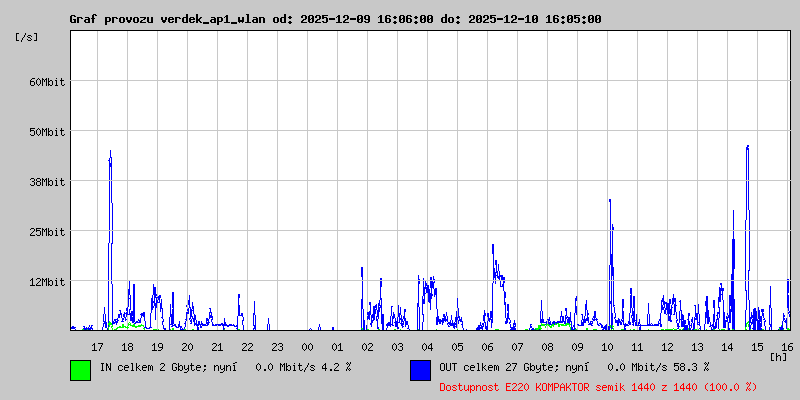Click hour label 08 on x-axis
The width and height of the screenshot is (800, 400).
point(547,347)
